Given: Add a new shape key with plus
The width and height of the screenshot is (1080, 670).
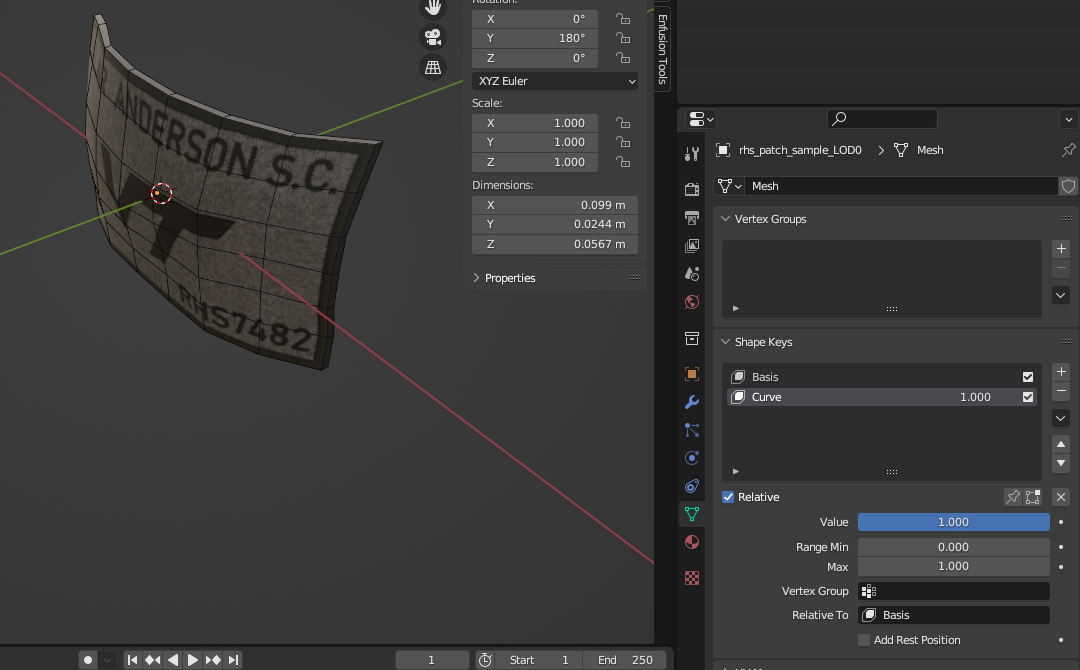Looking at the screenshot, I should point(1062,371).
